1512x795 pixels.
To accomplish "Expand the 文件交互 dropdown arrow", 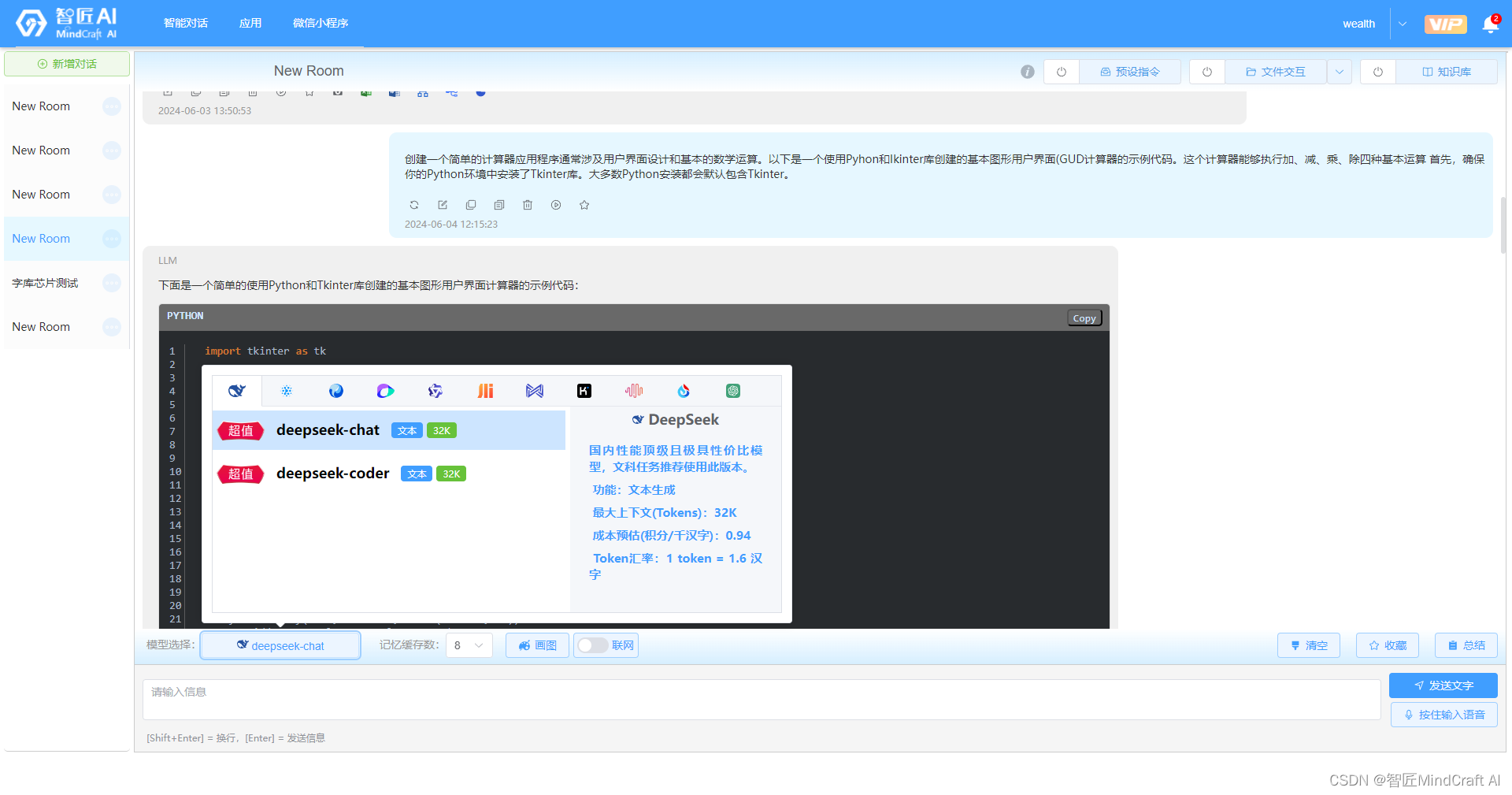I will 1340,72.
